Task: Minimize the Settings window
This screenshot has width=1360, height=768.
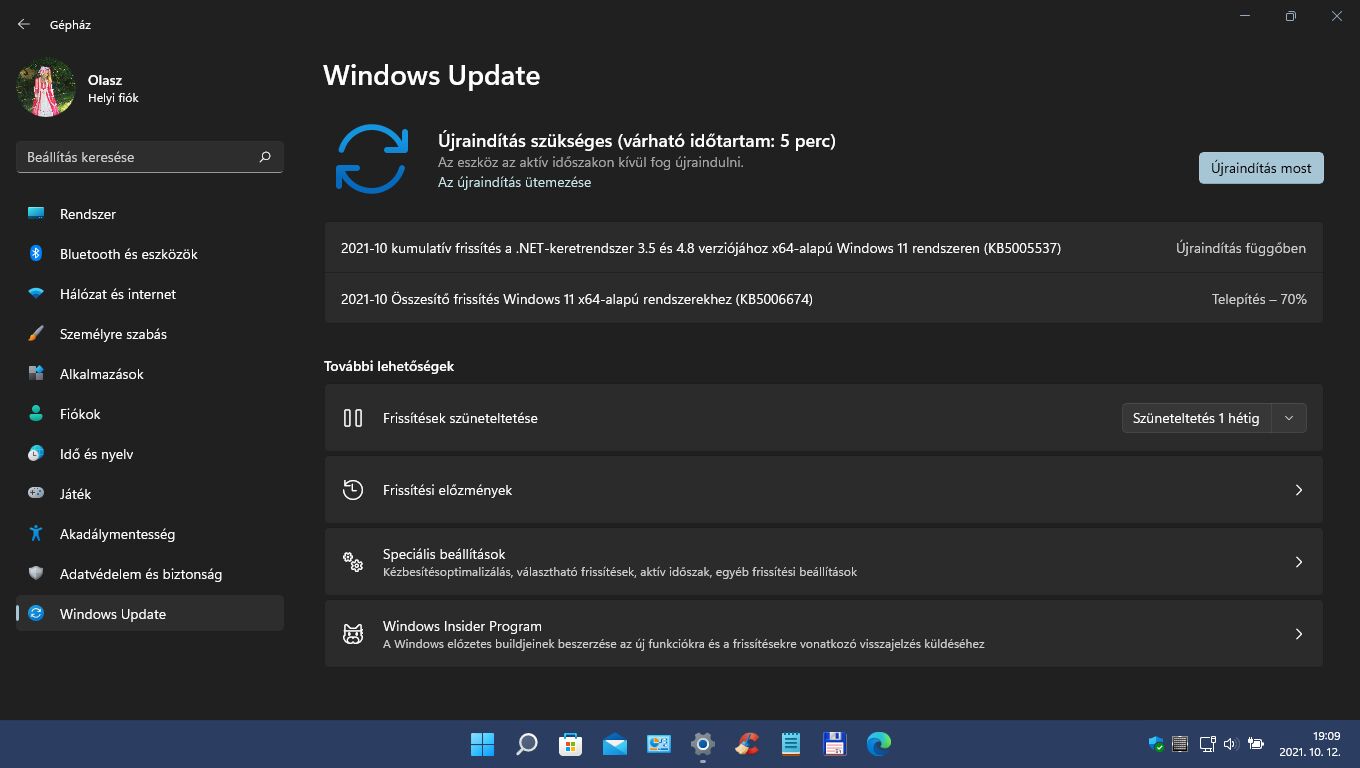Action: [1245, 16]
